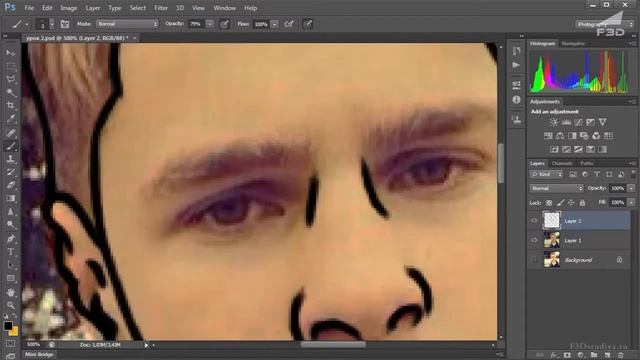Viewport: 640px width, 360px height.
Task: Open the File menu
Action: [29, 8]
